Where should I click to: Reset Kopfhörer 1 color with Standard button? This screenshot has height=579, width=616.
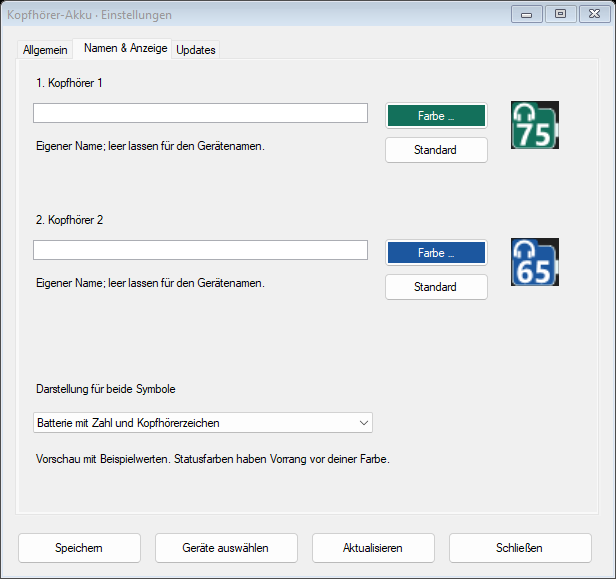tap(436, 150)
